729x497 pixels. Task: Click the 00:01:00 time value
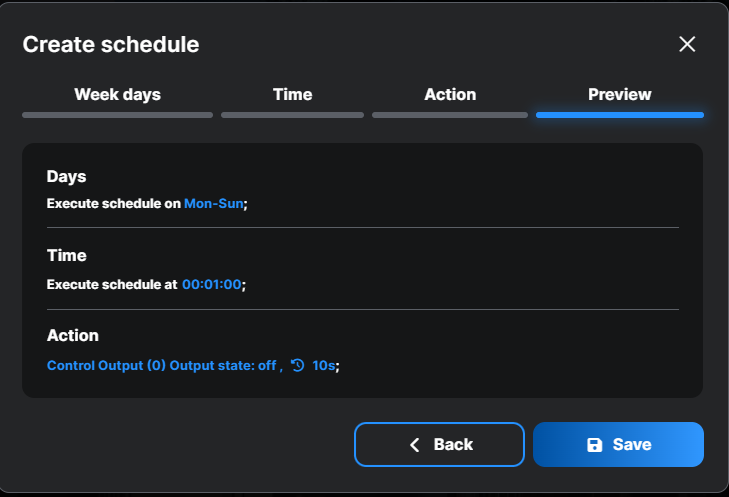212,285
